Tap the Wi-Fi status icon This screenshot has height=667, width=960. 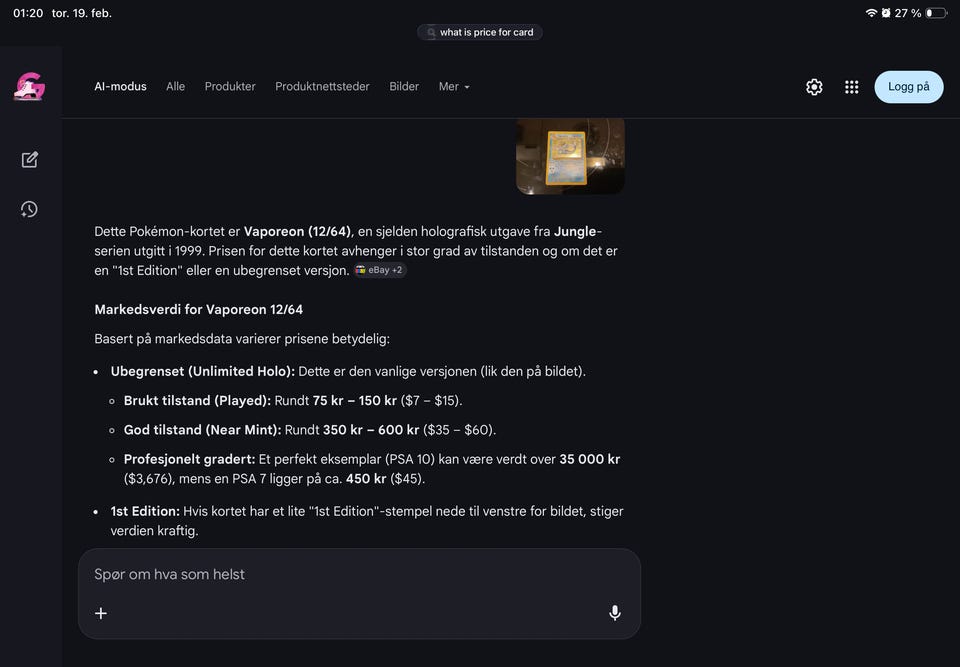pos(871,13)
